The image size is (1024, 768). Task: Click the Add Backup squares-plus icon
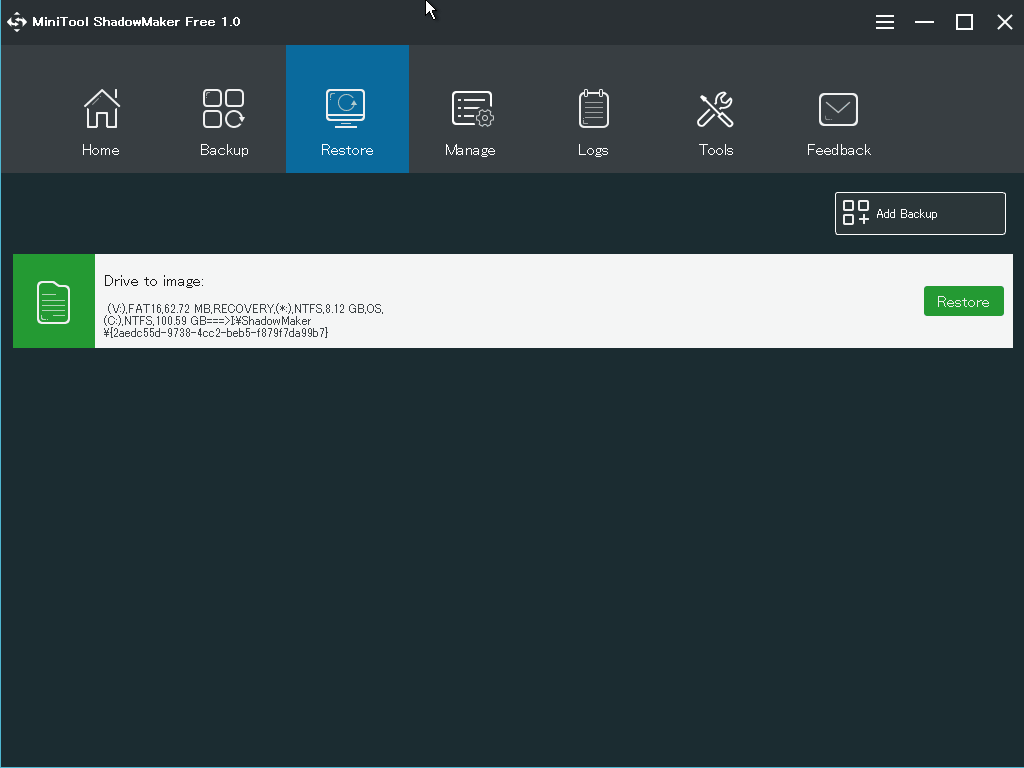coord(856,213)
